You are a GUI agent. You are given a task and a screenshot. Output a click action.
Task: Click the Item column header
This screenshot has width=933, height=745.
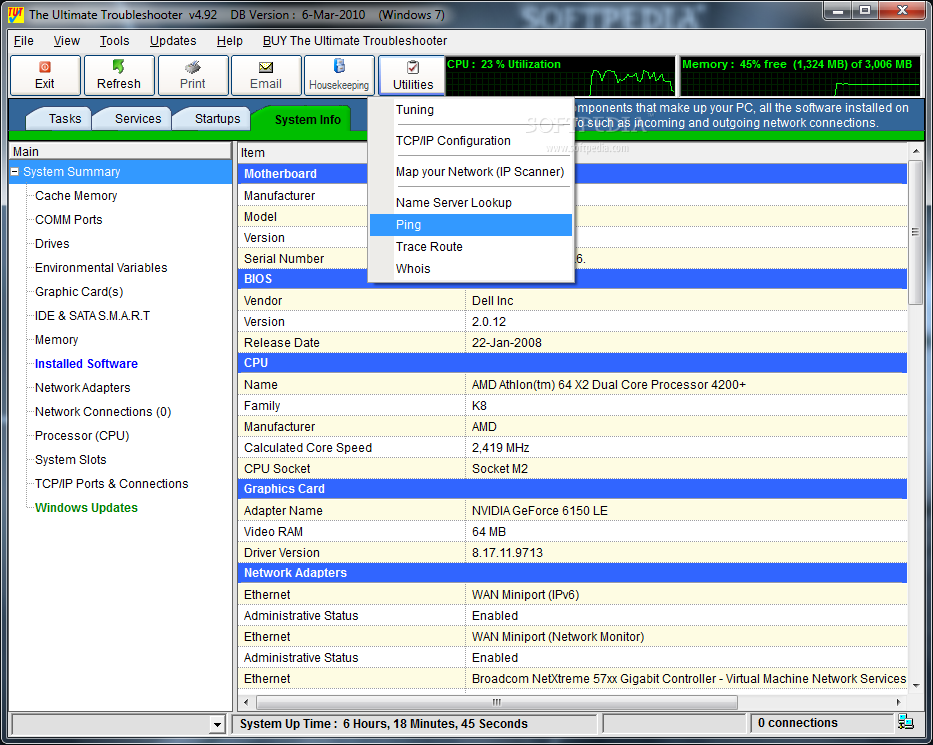tap(302, 152)
